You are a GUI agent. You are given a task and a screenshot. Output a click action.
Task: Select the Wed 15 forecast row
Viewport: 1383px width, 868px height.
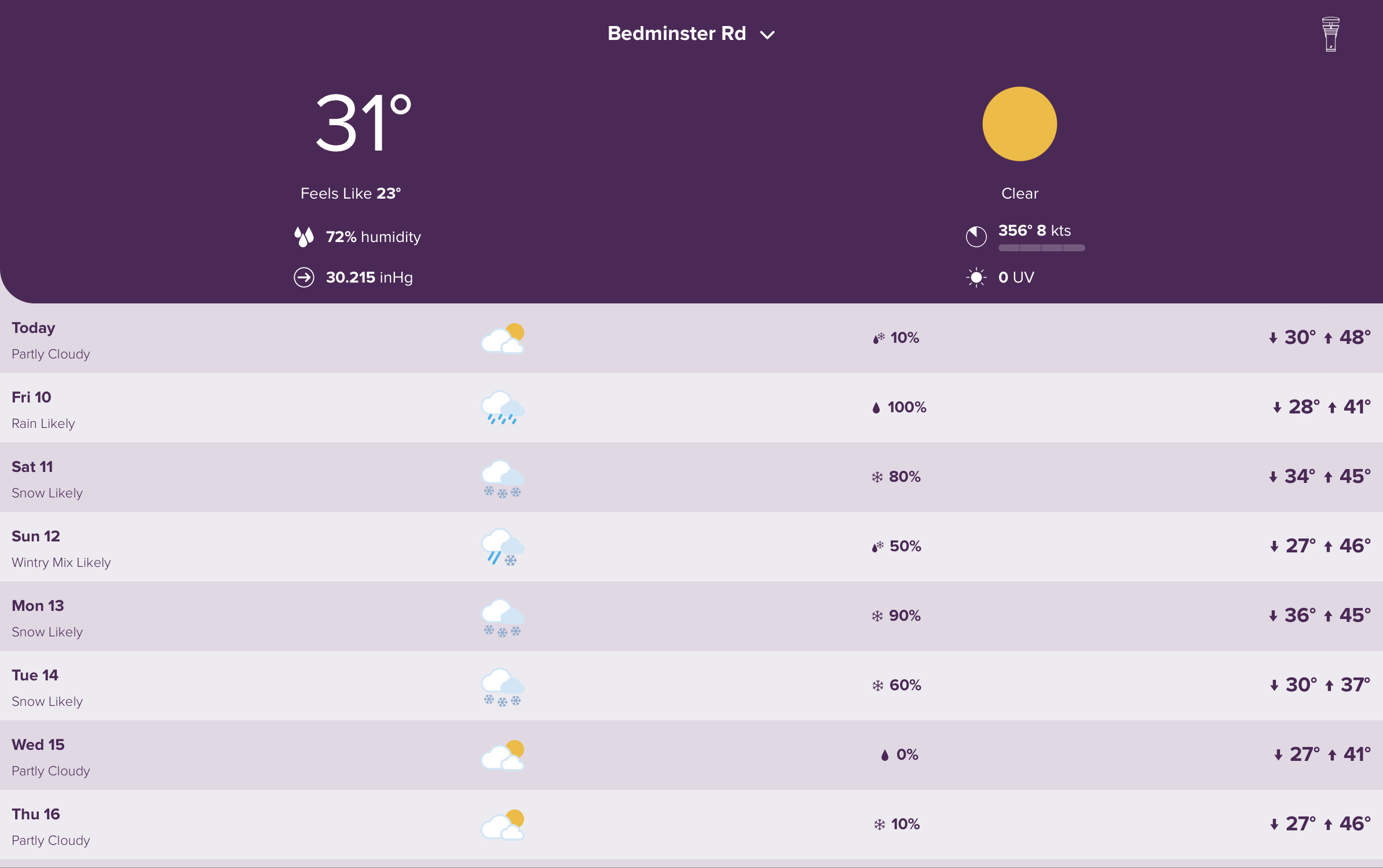[691, 755]
